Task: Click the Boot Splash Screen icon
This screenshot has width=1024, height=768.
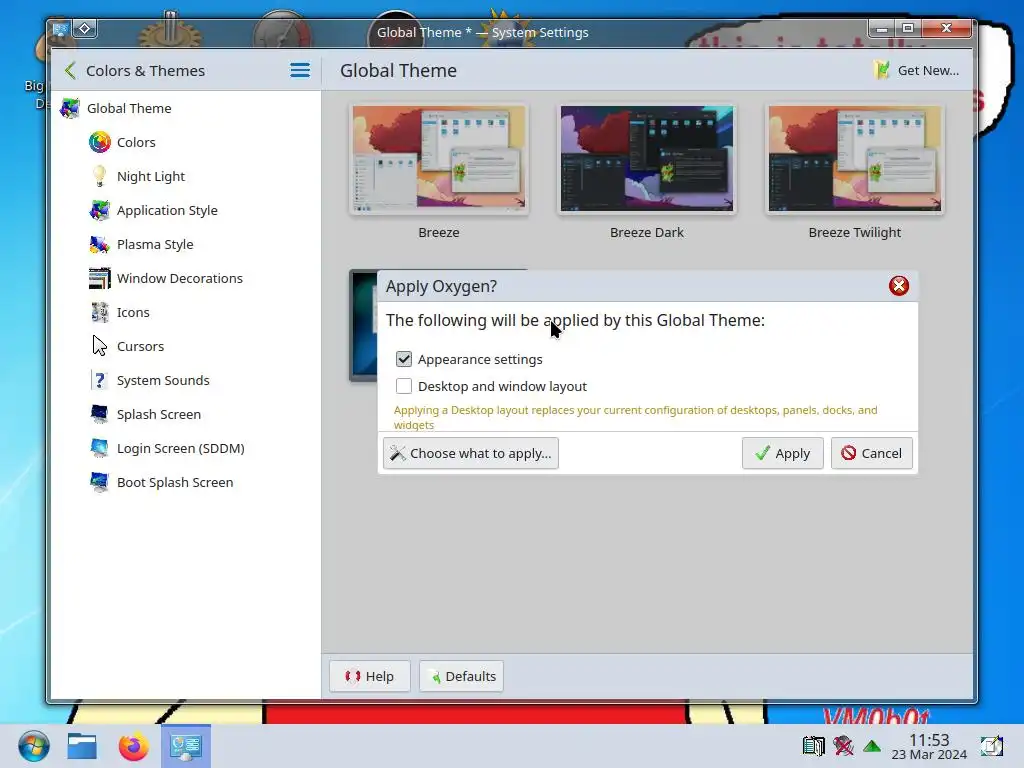Action: [100, 482]
